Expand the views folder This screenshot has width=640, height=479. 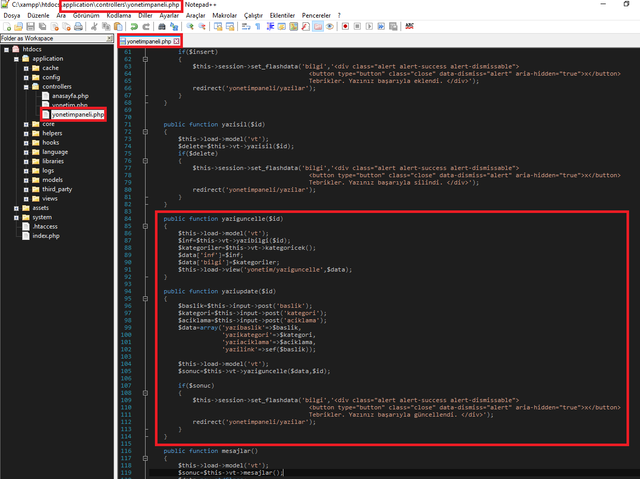coord(26,199)
